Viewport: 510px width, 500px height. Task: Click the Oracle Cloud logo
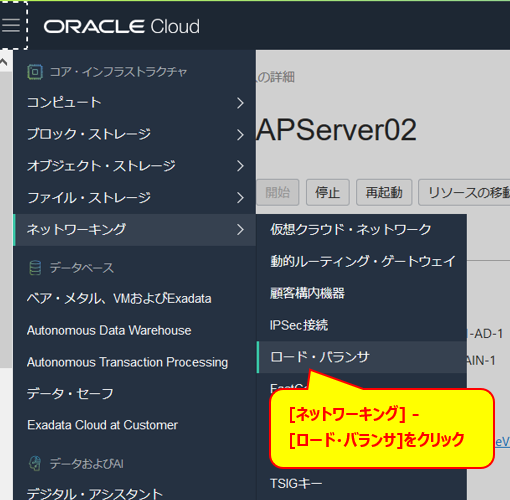click(122, 26)
